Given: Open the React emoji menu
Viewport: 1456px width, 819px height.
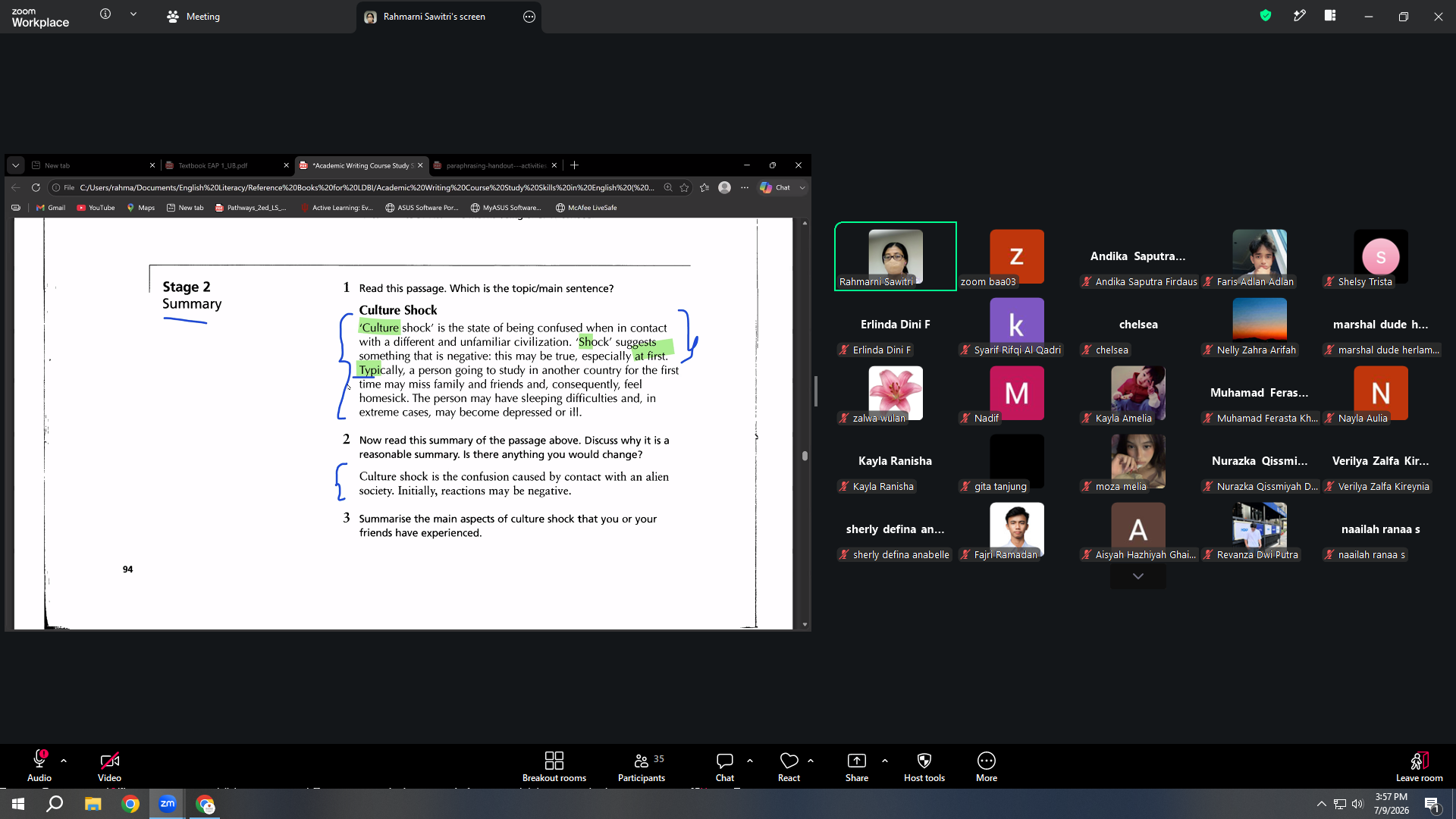Looking at the screenshot, I should click(789, 766).
